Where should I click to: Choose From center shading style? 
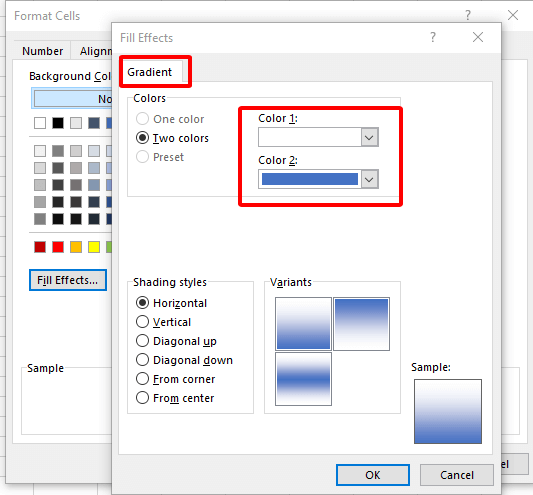pyautogui.click(x=142, y=397)
